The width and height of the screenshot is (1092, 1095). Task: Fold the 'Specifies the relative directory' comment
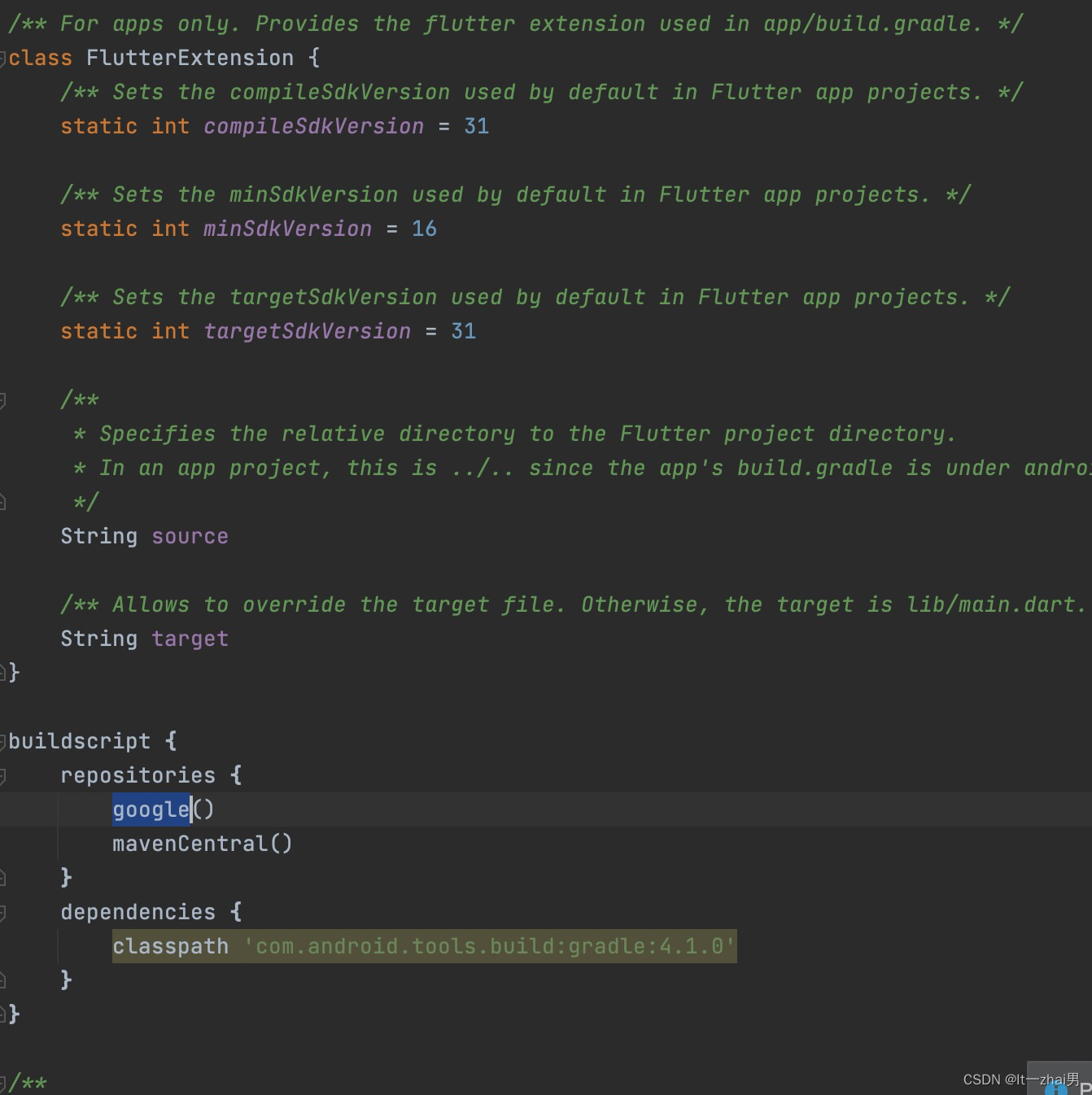pyautogui.click(x=2, y=400)
